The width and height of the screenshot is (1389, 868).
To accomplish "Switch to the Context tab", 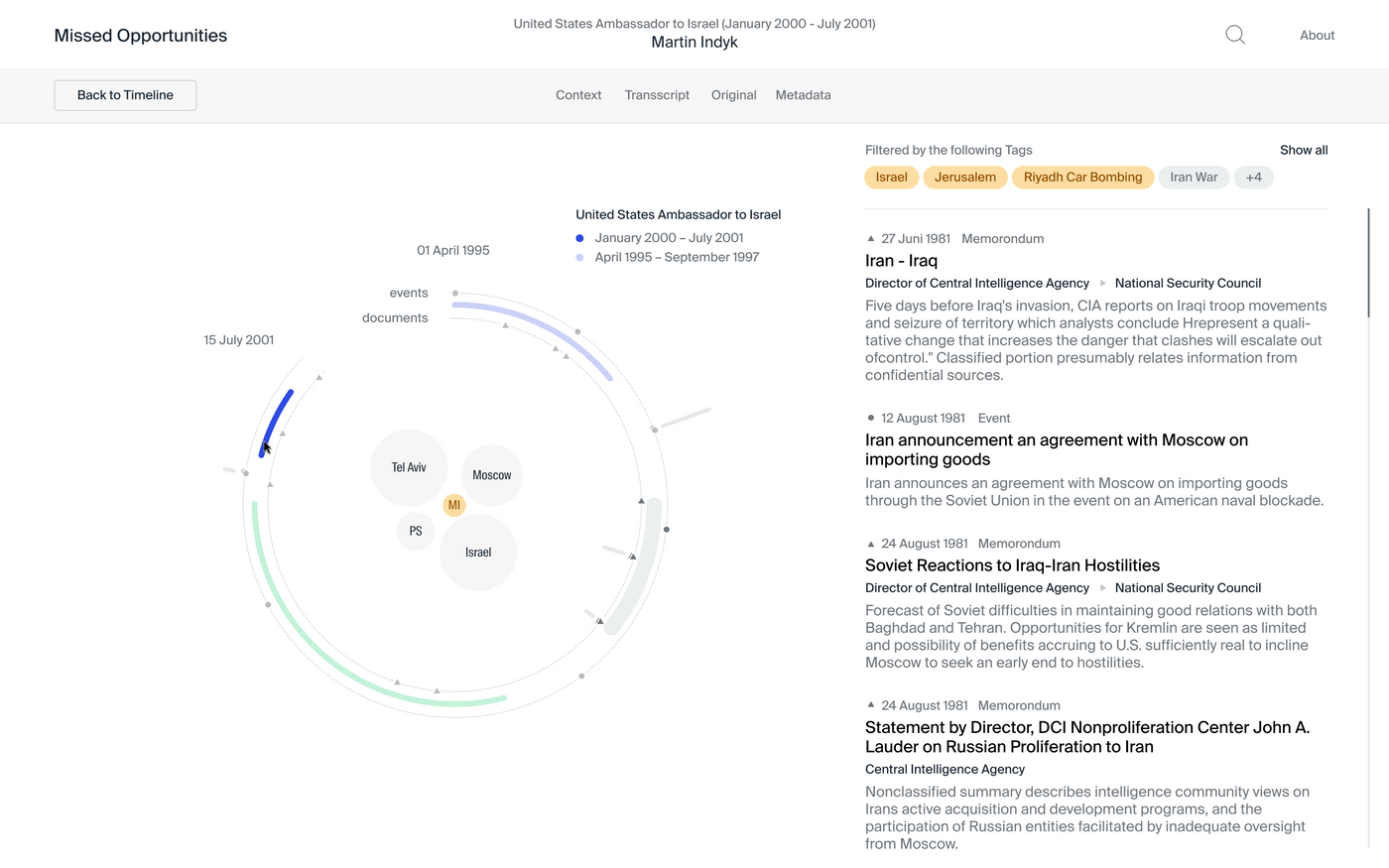I will (578, 95).
